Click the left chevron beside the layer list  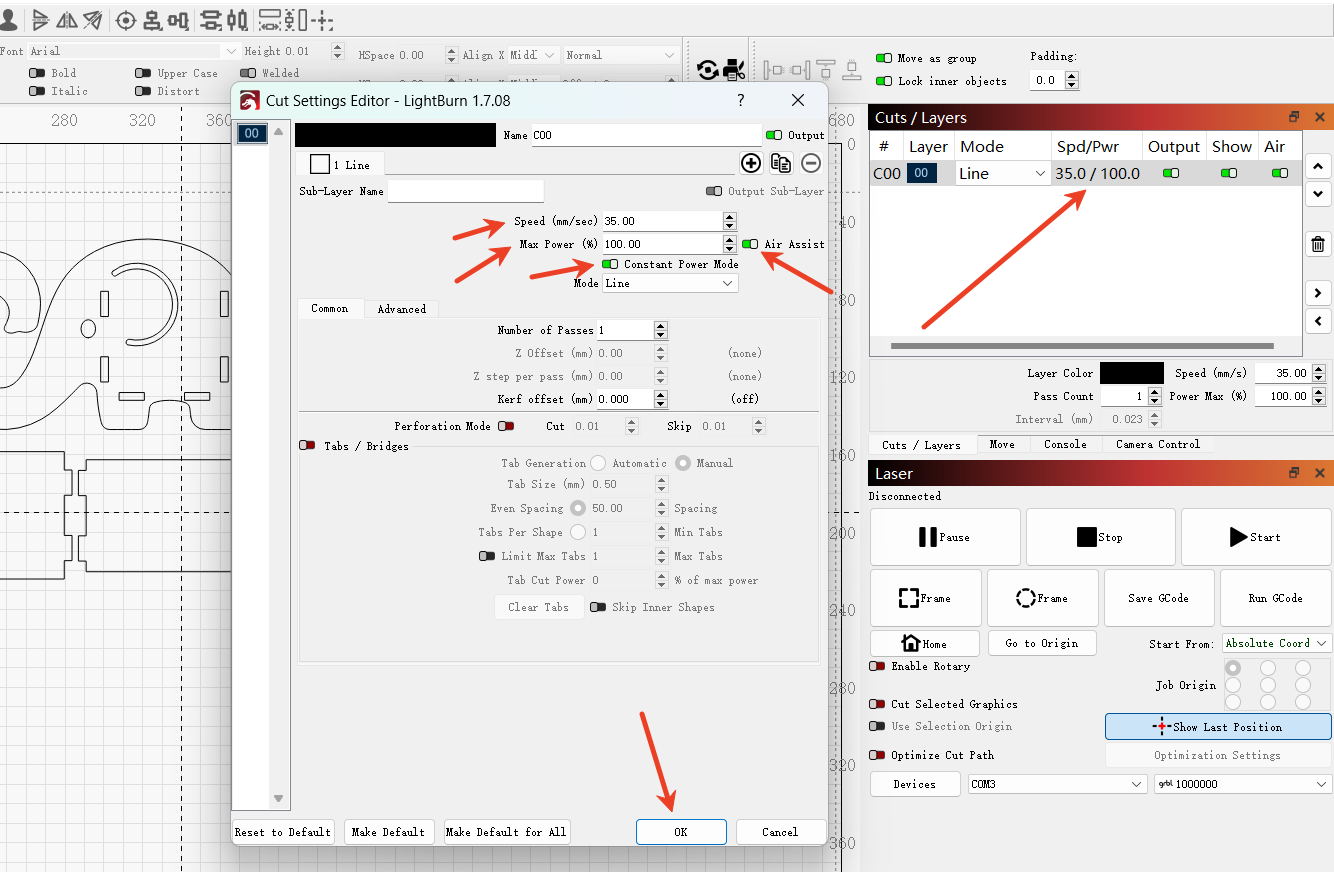click(x=1318, y=321)
